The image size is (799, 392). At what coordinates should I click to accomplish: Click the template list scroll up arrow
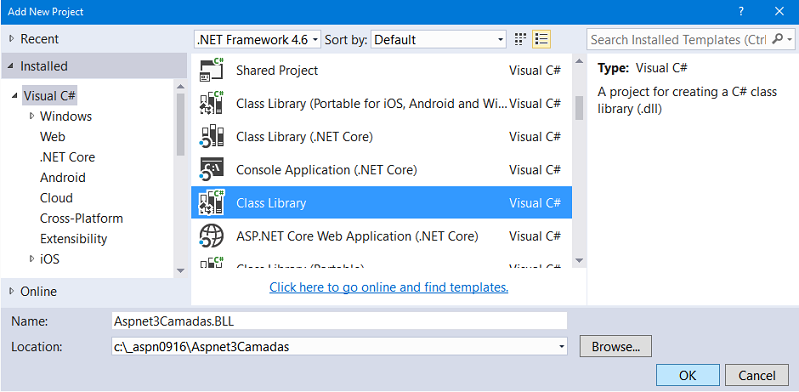click(579, 62)
